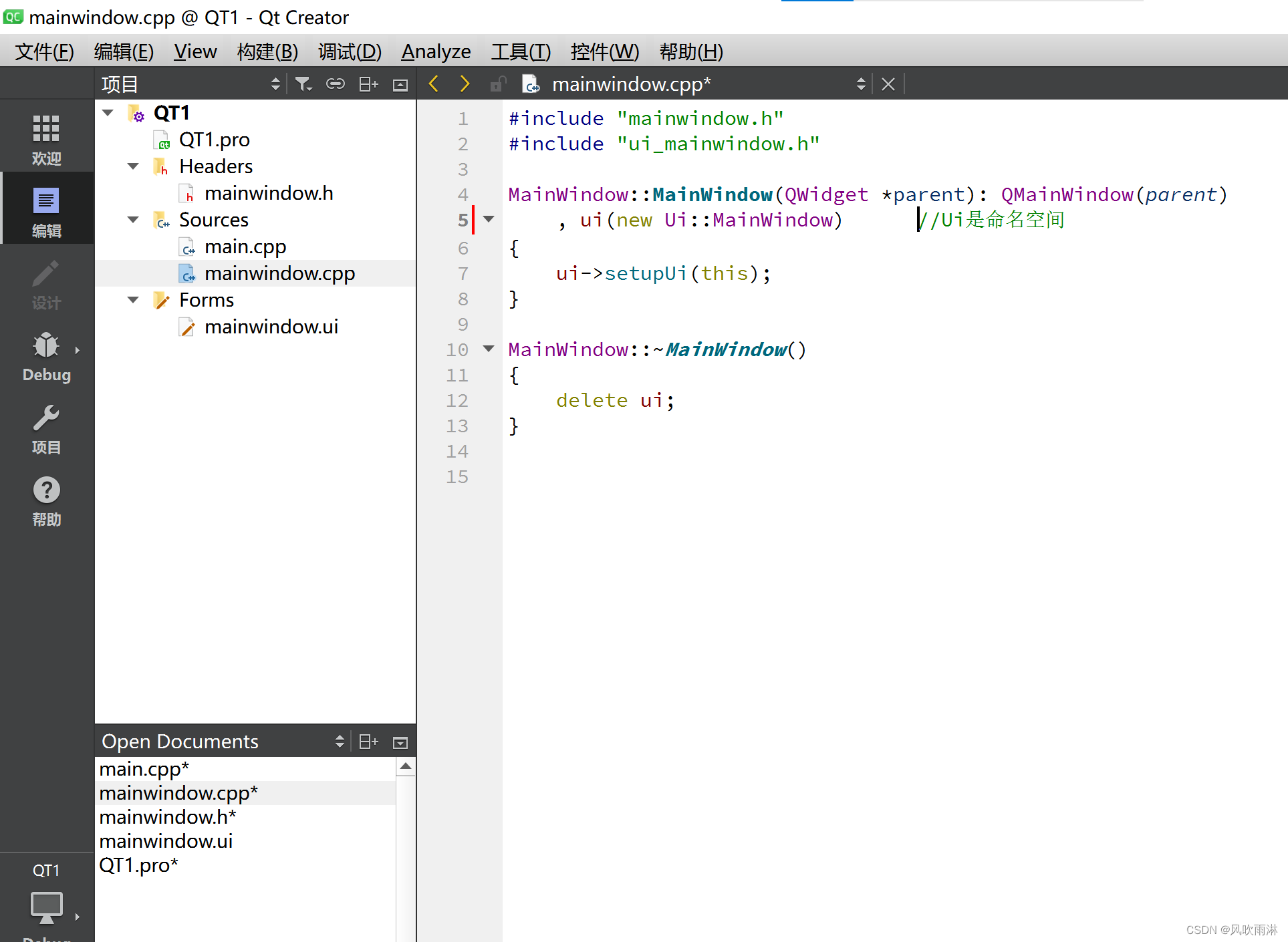The height and width of the screenshot is (942, 1288).
Task: Toggle synchronize with editor link icon
Action: (335, 84)
